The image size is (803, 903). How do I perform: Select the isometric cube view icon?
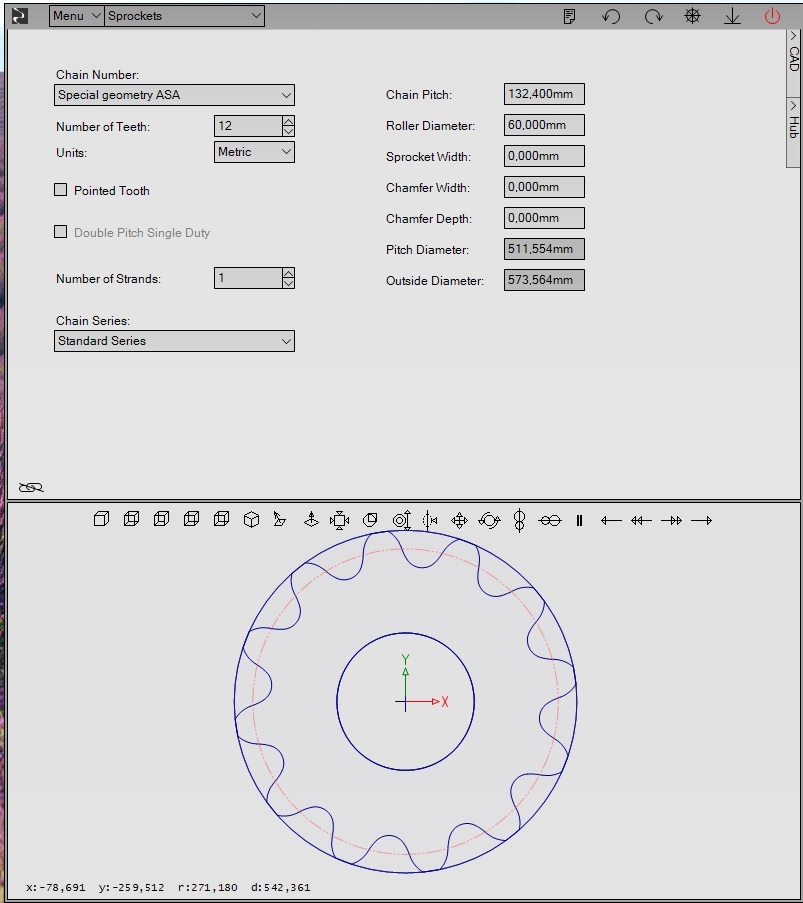click(x=251, y=520)
